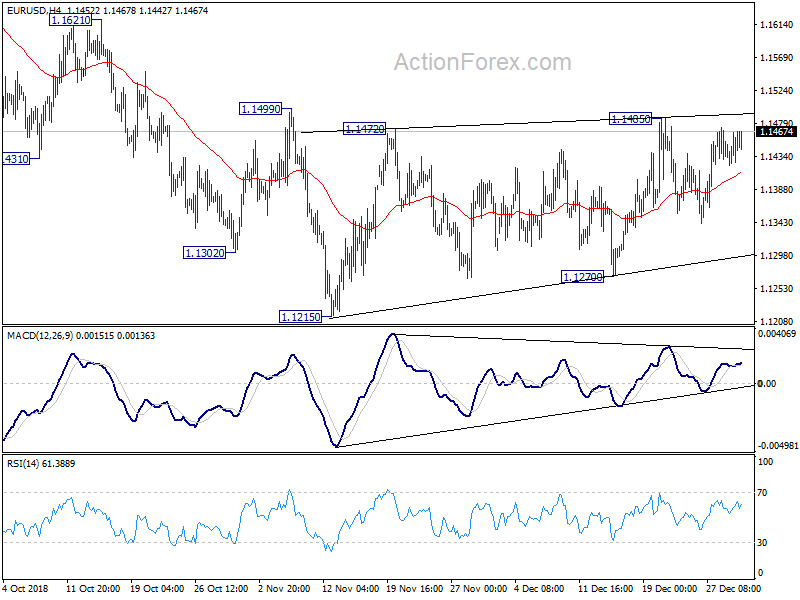
Task: Click the 27 Nov 00:00 date label
Action: 479,588
